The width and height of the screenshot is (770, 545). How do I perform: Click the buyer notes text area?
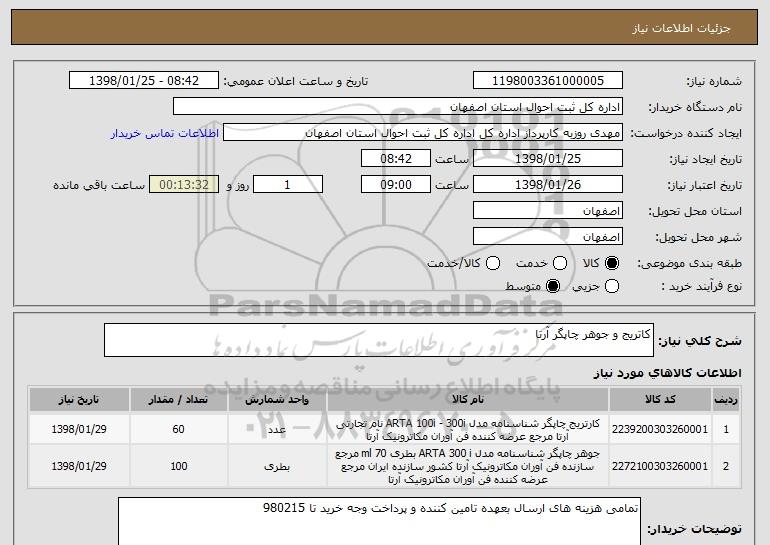pos(379,521)
